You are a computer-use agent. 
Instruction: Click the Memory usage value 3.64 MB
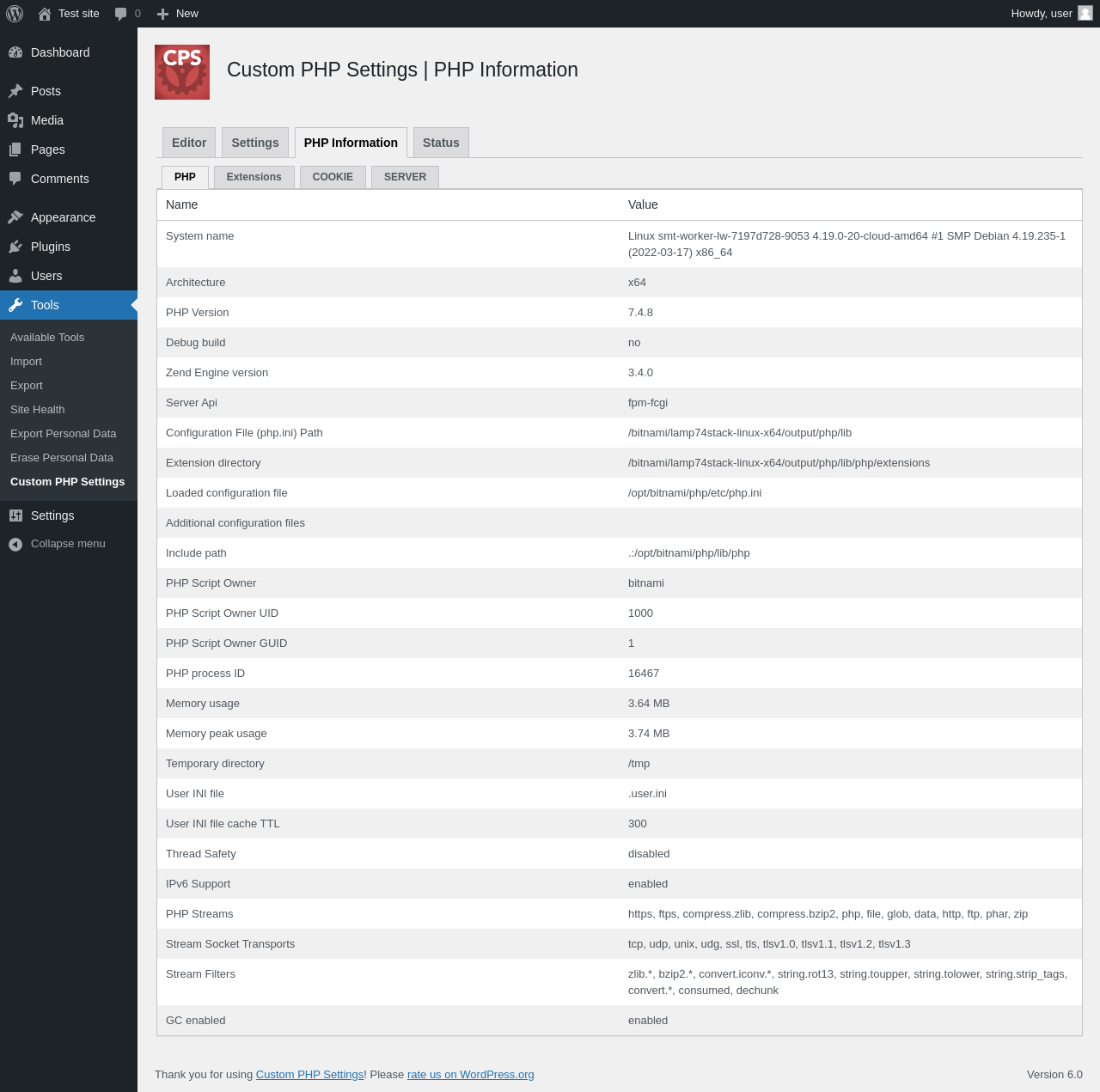649,704
